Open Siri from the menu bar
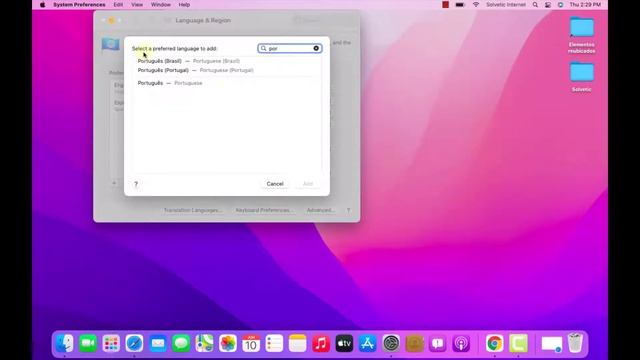Screen dimensions: 640x360 click(560, 4)
